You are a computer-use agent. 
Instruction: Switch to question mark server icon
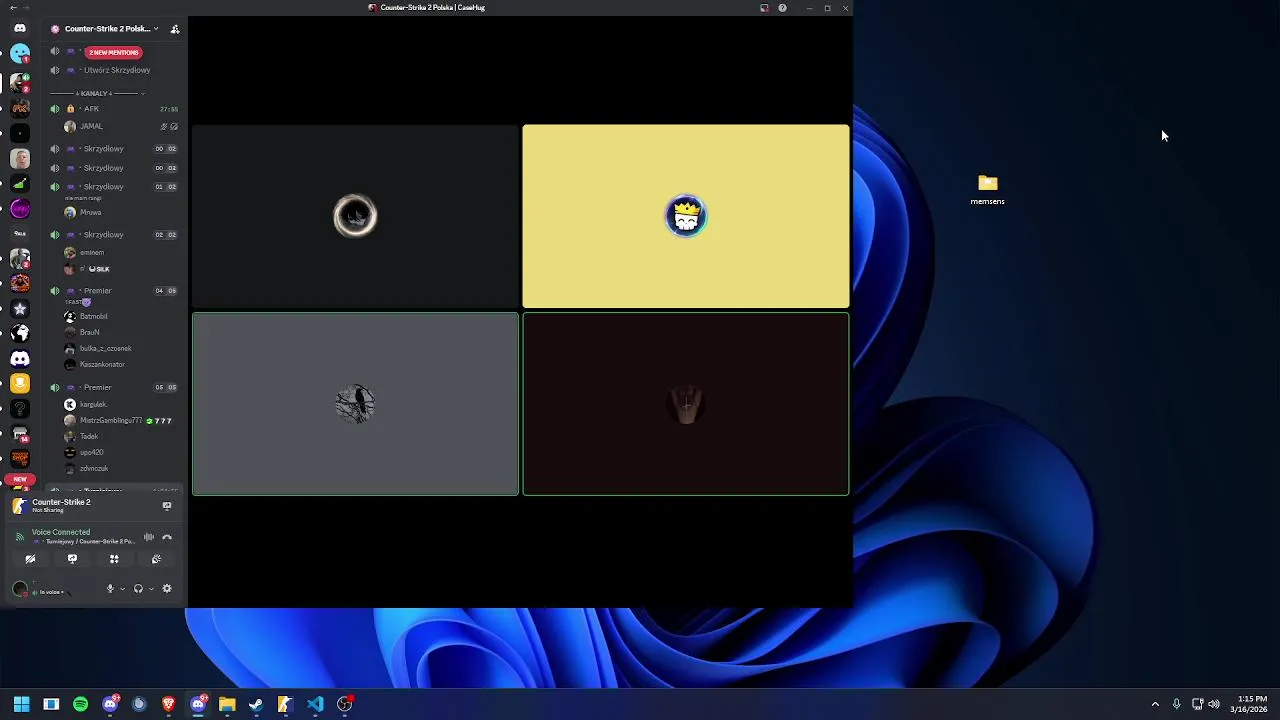point(19,408)
